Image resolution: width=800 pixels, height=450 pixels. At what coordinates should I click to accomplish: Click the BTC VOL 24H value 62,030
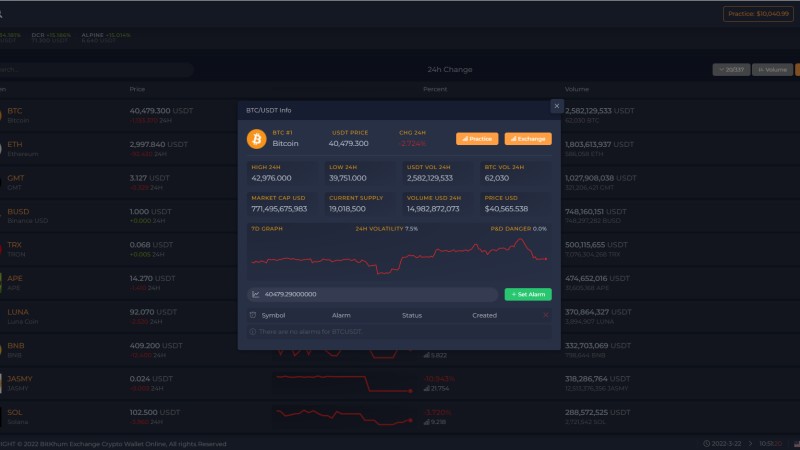click(x=496, y=178)
